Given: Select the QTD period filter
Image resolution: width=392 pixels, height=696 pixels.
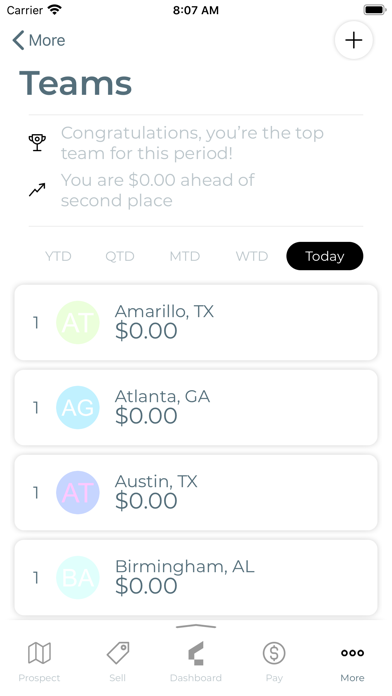Looking at the screenshot, I should pos(120,256).
